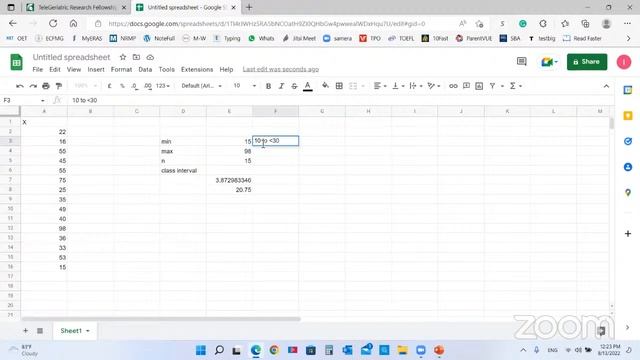Image resolution: width=640 pixels, height=360 pixels.
Task: Click the Print icon
Action: pos(46,86)
